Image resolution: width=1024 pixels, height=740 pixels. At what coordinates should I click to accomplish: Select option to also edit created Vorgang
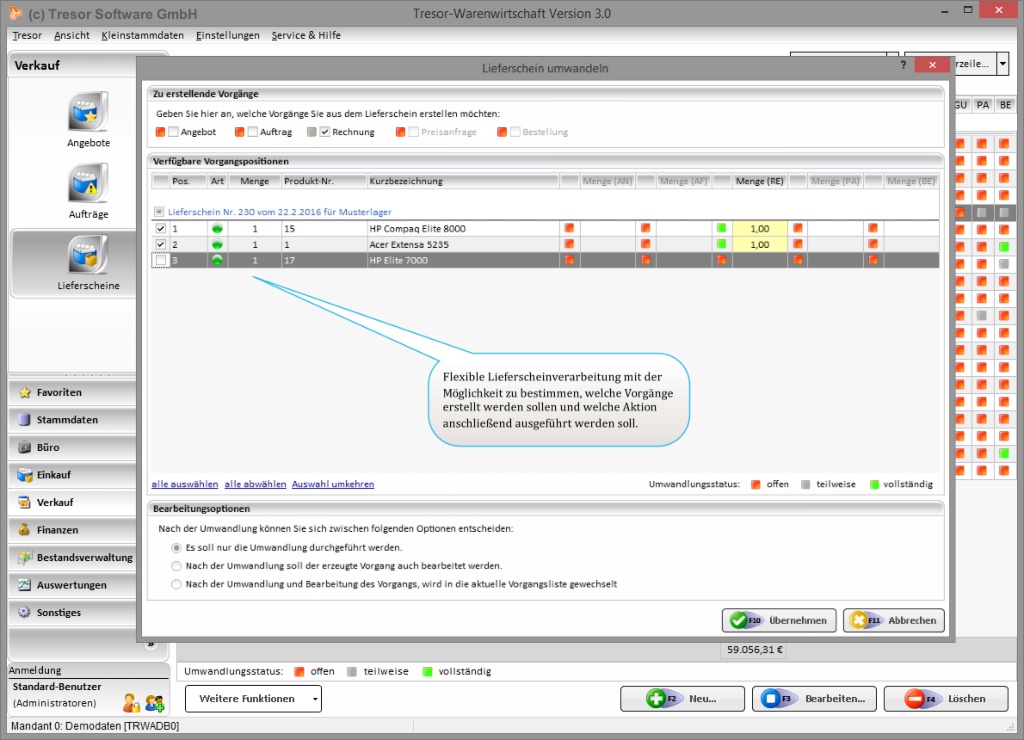(x=177, y=565)
